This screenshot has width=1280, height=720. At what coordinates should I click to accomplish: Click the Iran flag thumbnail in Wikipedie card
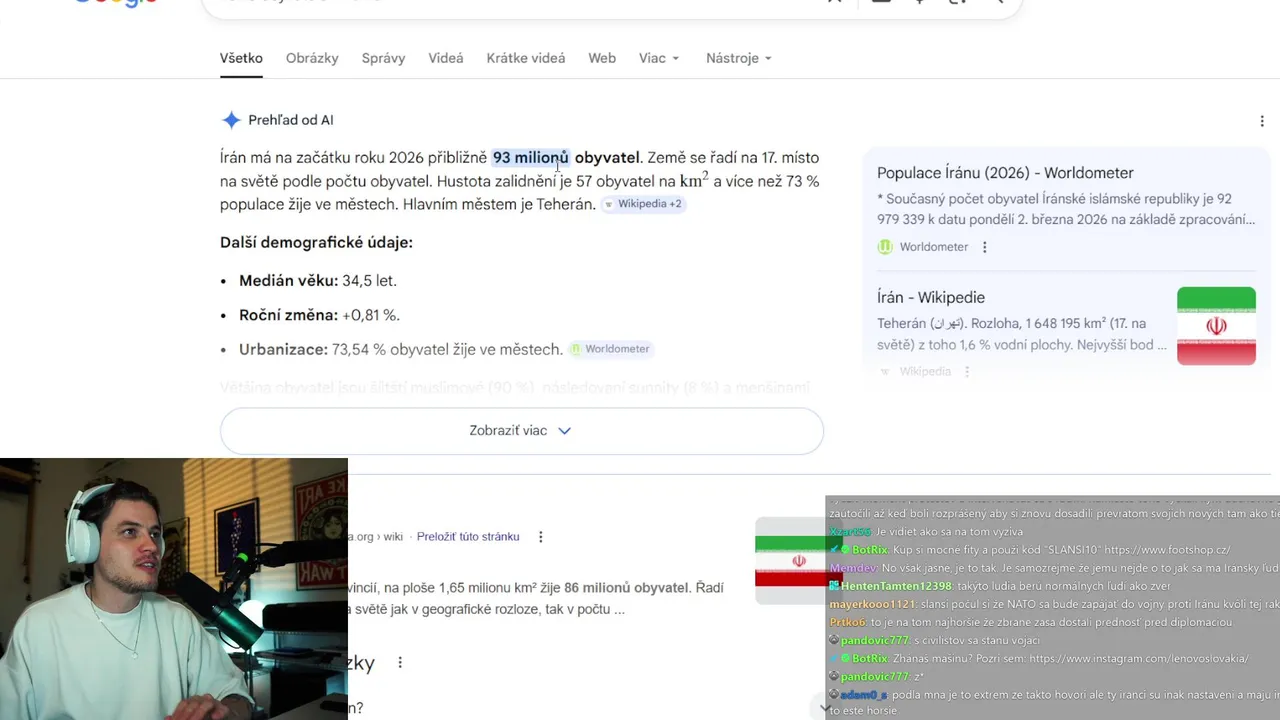pyautogui.click(x=1216, y=326)
